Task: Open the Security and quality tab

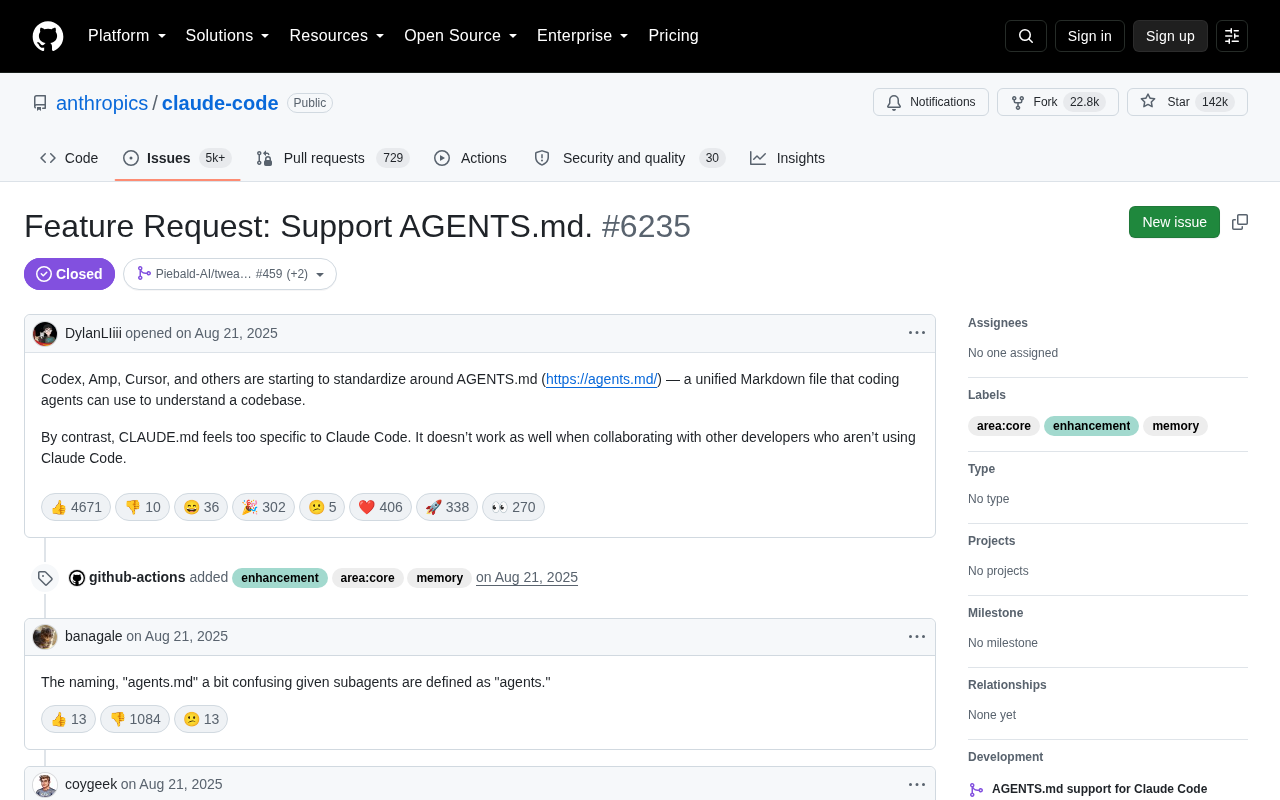Action: 629,158
